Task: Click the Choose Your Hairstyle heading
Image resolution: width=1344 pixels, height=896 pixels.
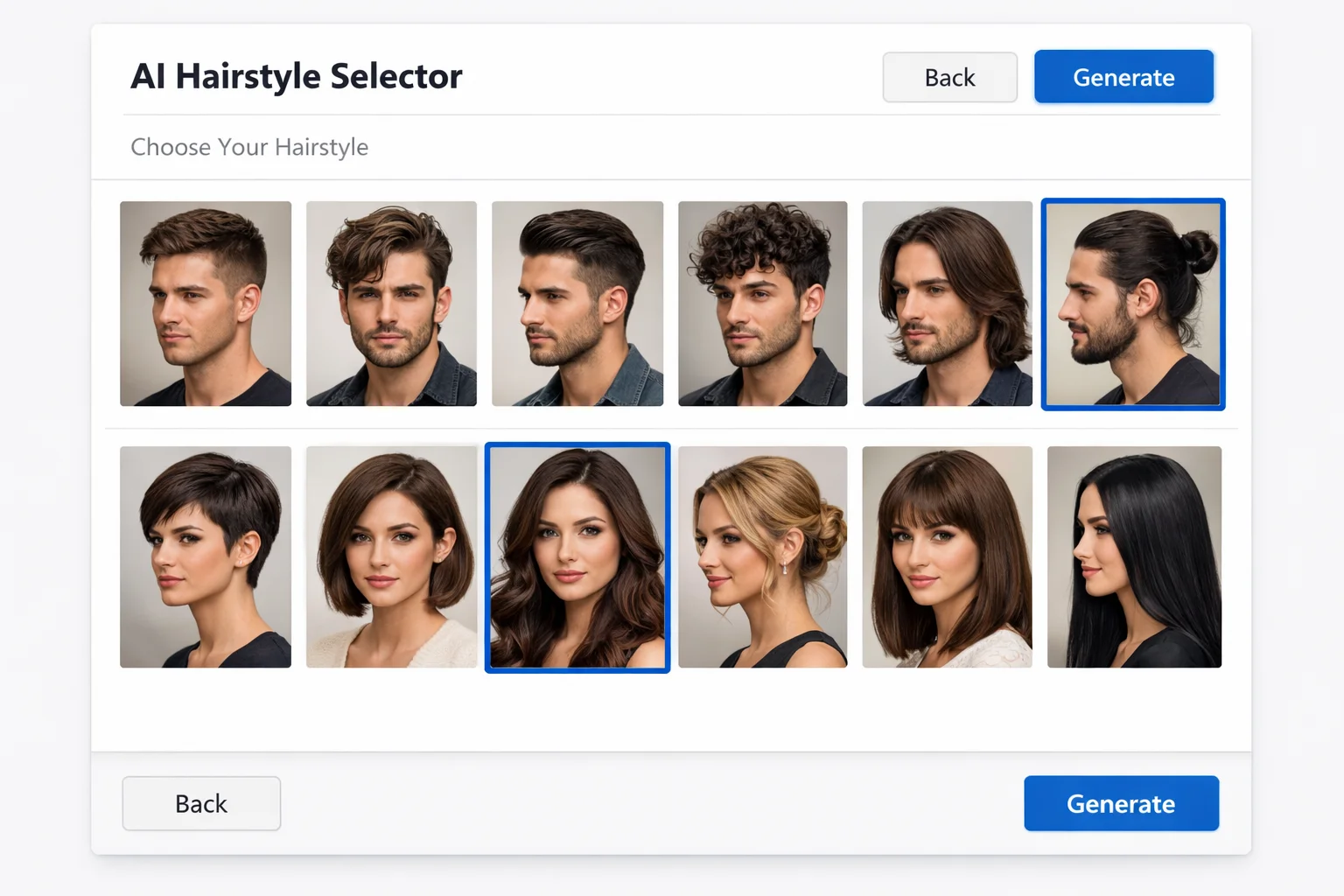Action: click(249, 147)
